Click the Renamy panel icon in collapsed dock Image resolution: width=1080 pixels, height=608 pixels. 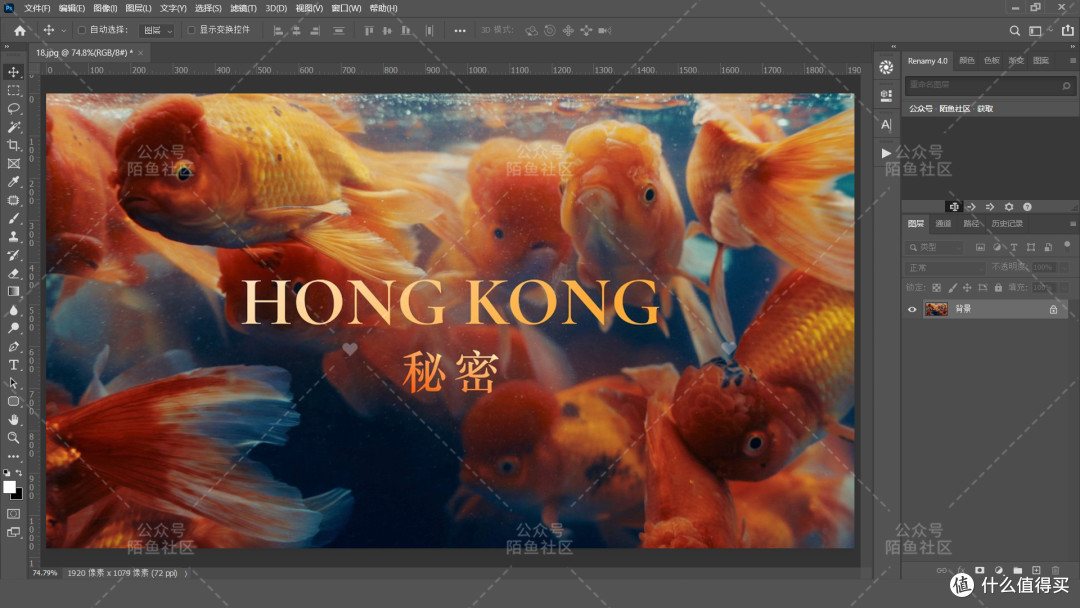(886, 67)
